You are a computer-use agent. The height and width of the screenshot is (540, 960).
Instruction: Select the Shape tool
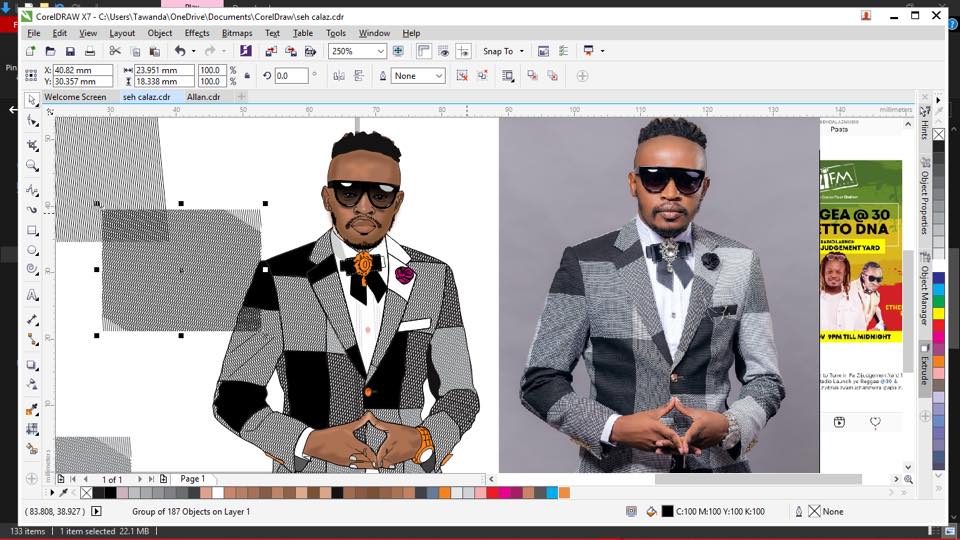point(32,121)
